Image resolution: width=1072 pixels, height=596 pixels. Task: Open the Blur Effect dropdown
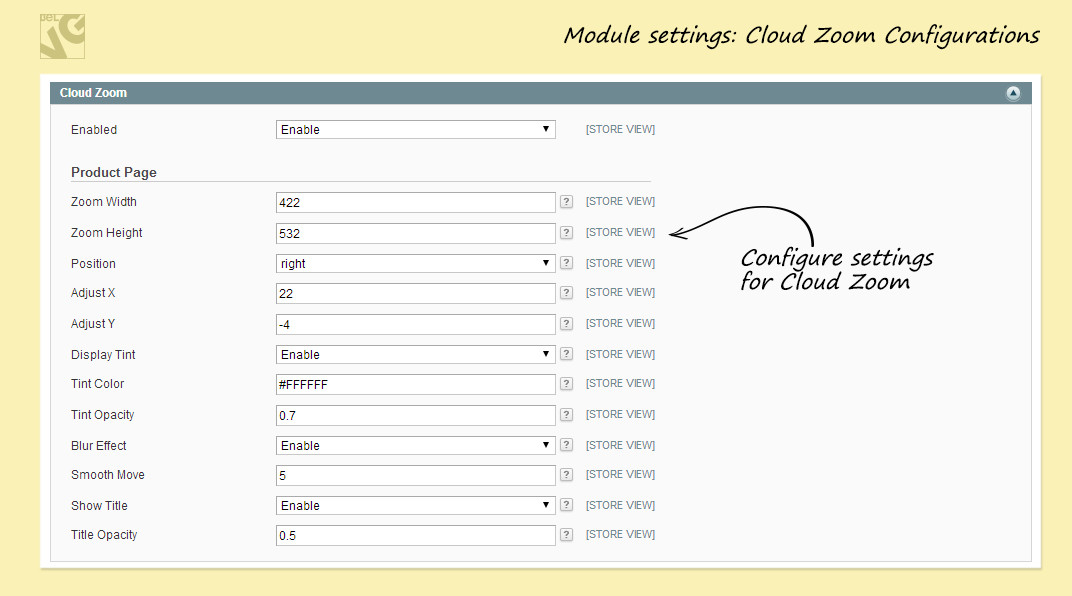point(415,446)
